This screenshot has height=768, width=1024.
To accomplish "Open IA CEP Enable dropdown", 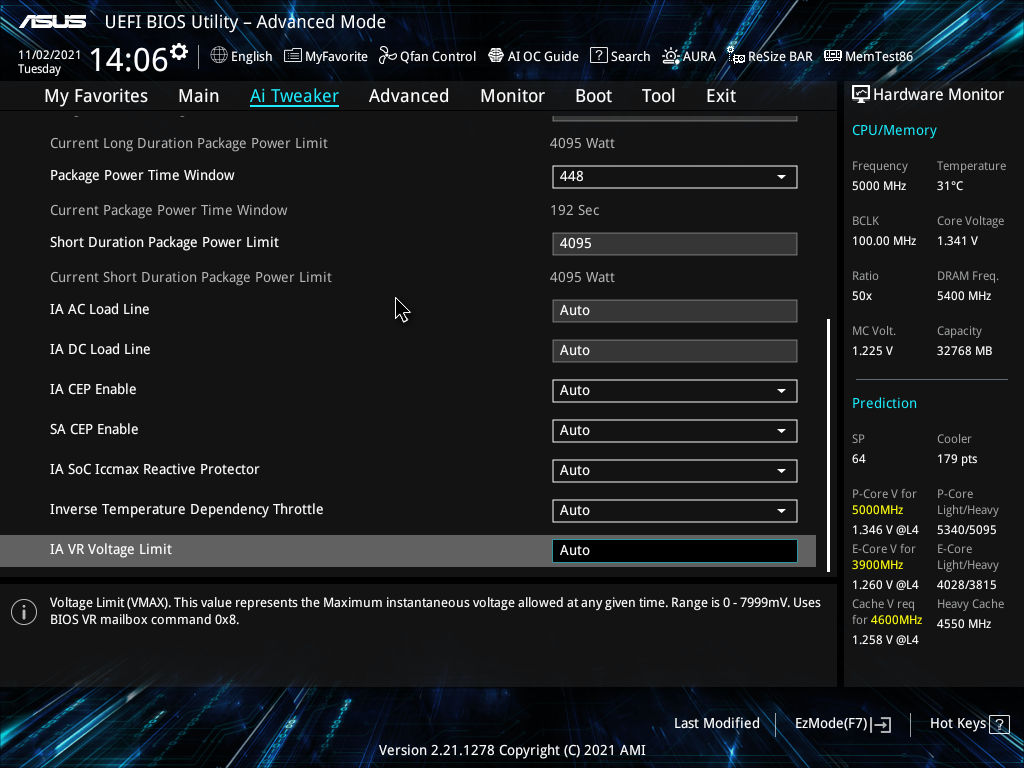I will pos(675,391).
